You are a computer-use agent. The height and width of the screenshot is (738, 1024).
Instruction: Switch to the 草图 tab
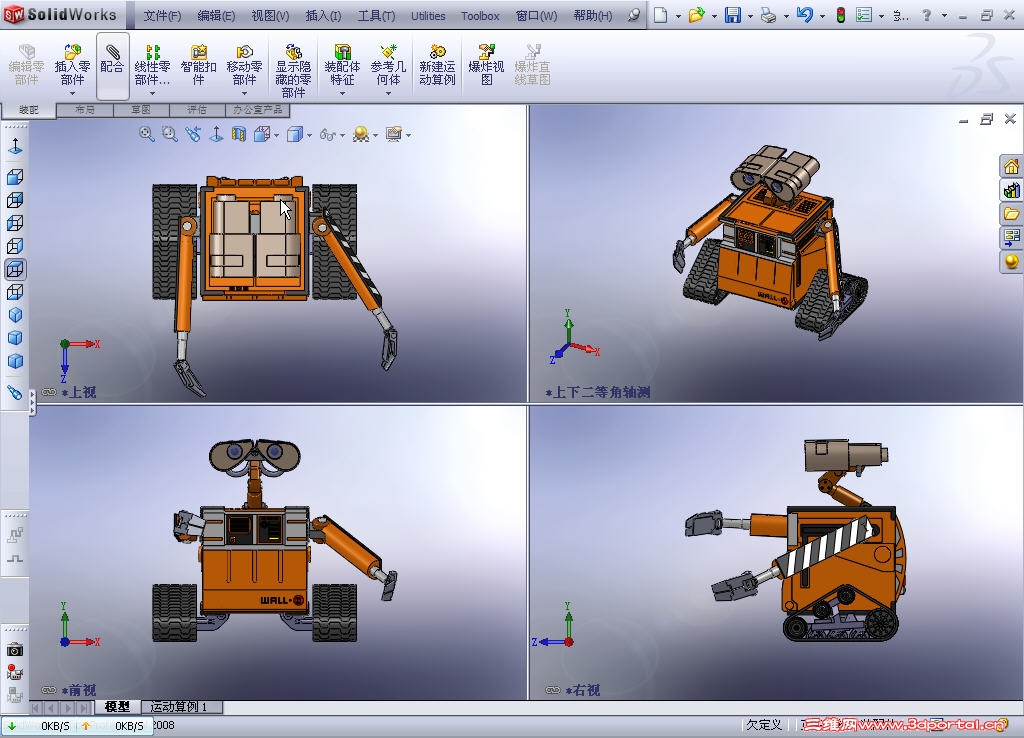click(x=141, y=110)
